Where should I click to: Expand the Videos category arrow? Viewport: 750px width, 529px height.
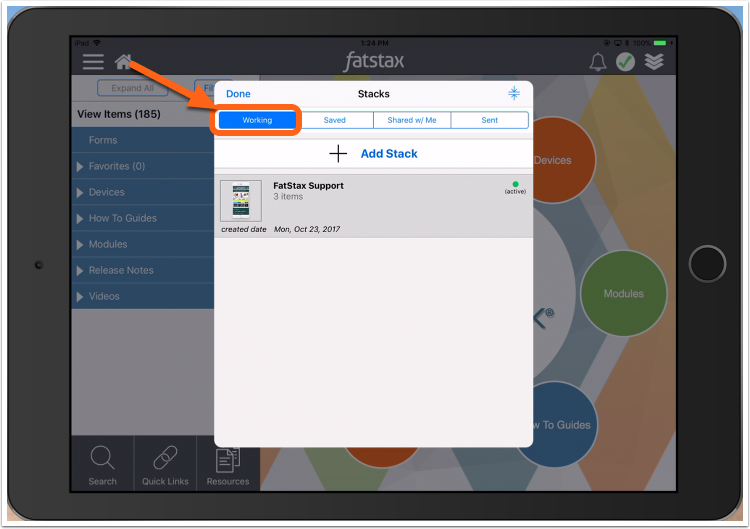click(80, 297)
